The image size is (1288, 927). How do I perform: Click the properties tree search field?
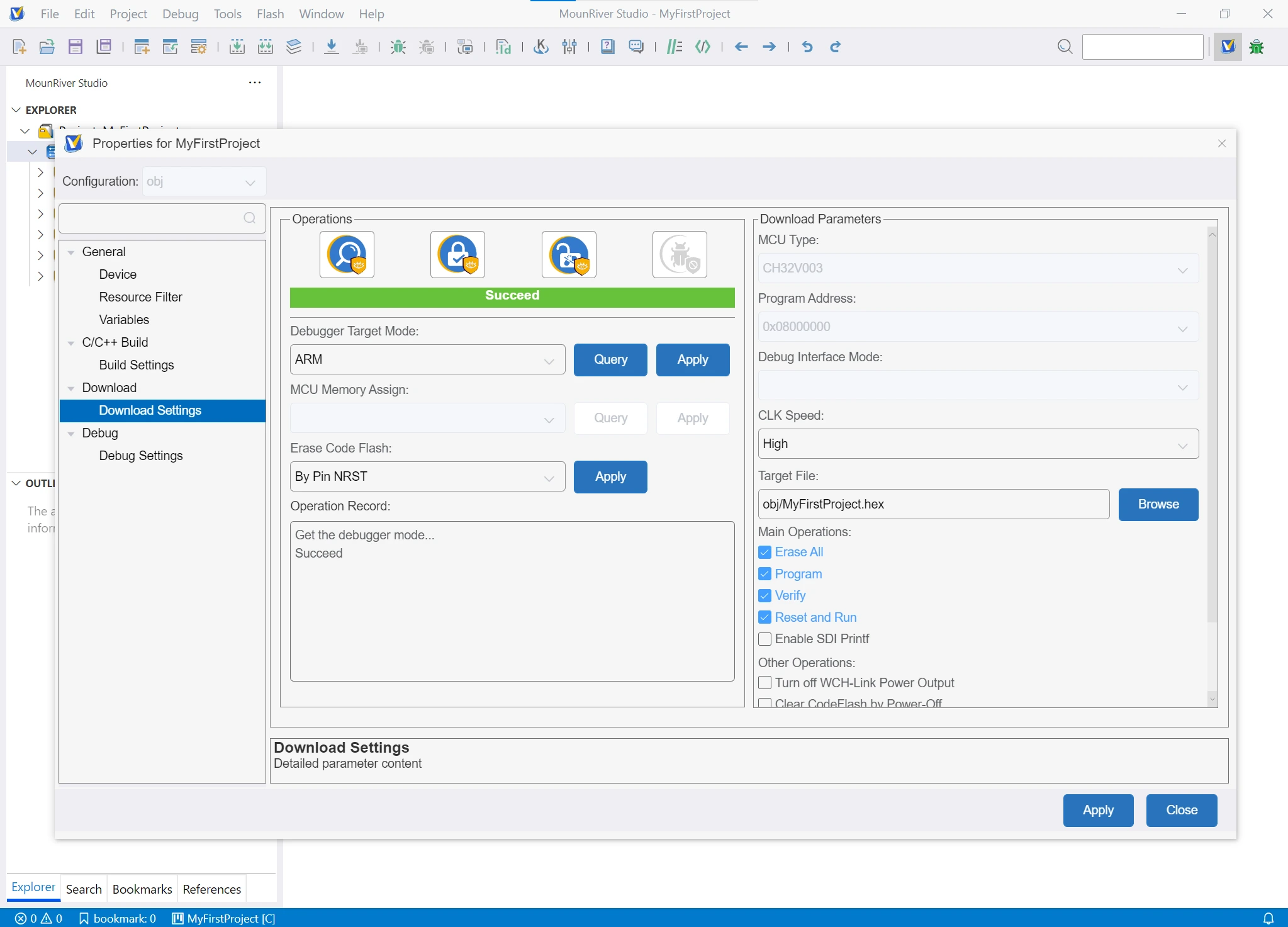pos(162,218)
